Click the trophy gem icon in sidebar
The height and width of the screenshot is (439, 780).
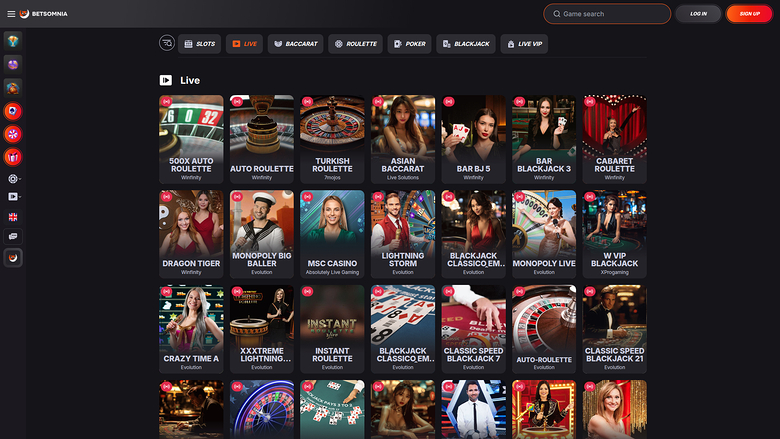pos(13,41)
